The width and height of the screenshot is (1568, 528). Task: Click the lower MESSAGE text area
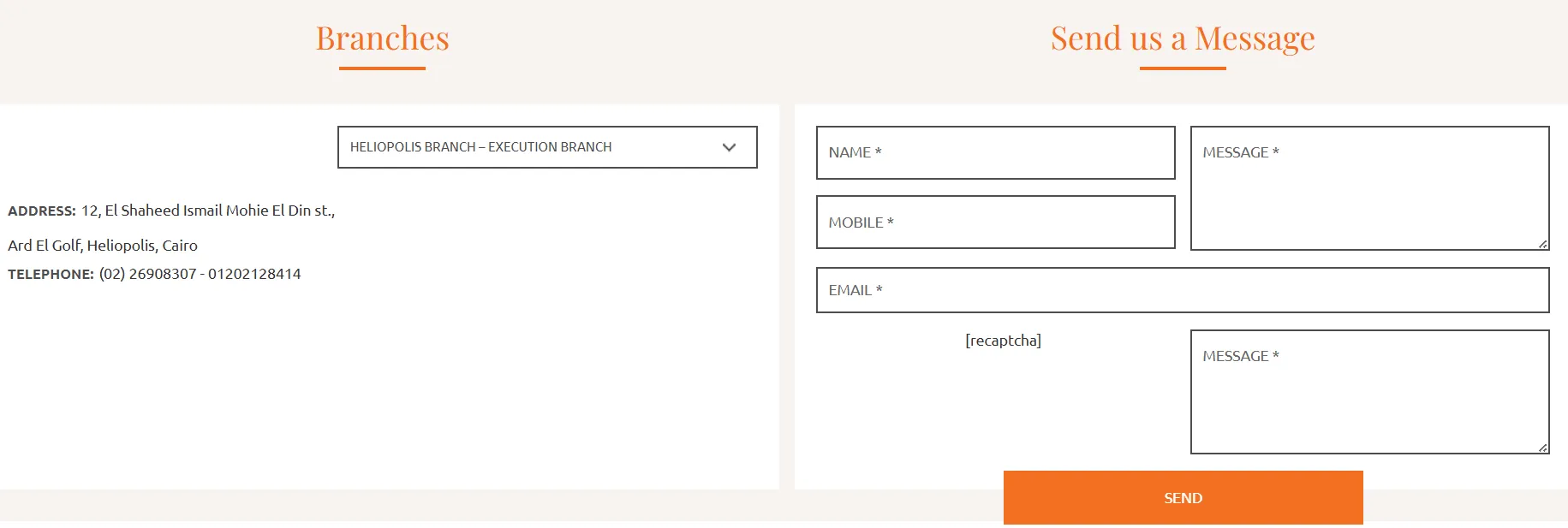(x=1368, y=392)
